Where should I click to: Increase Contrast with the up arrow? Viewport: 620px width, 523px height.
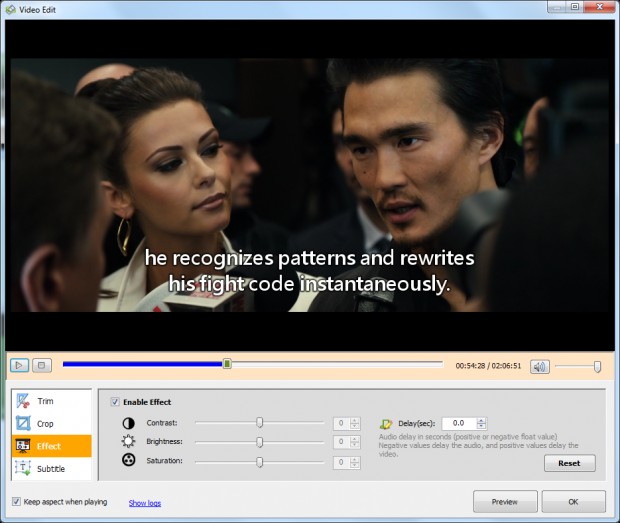click(x=355, y=420)
